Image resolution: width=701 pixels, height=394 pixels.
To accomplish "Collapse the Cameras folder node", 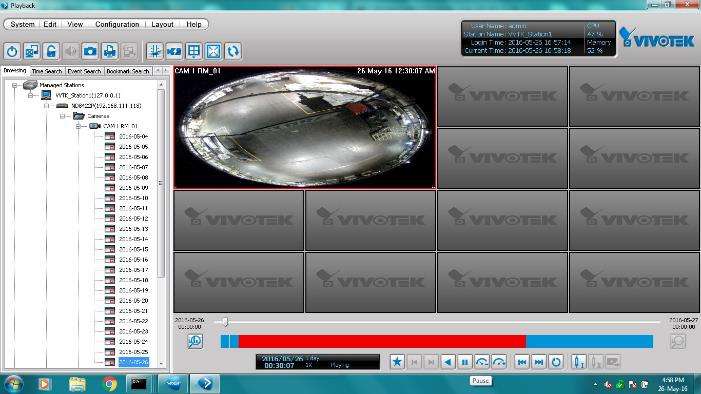I will pos(62,116).
